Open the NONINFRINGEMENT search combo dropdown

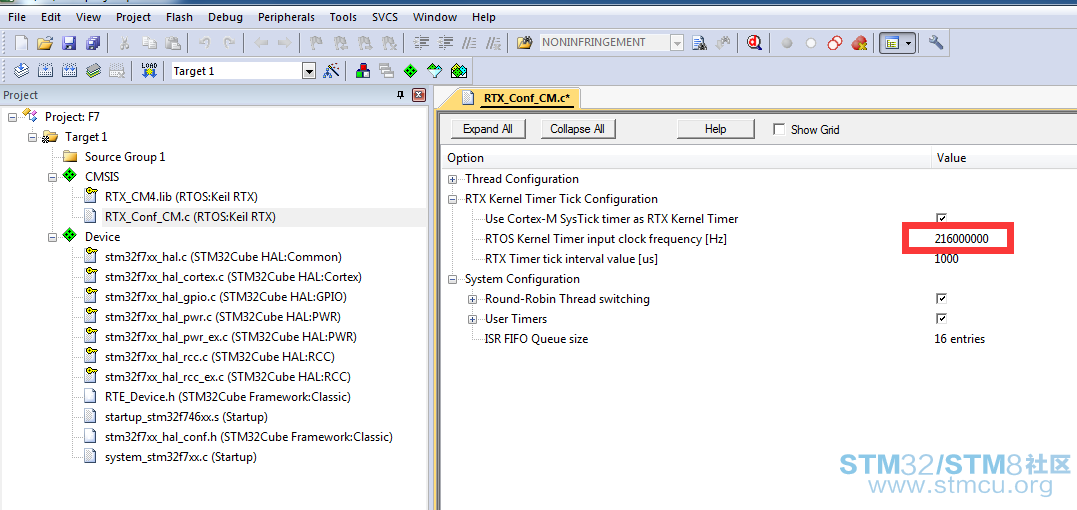pos(677,43)
